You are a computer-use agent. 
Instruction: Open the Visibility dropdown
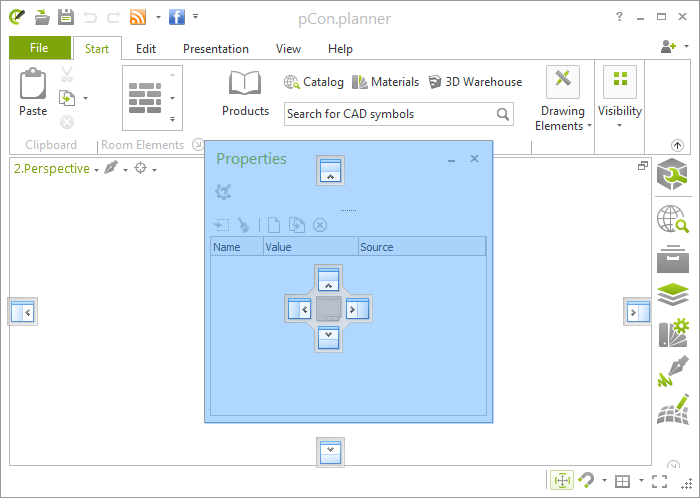620,97
